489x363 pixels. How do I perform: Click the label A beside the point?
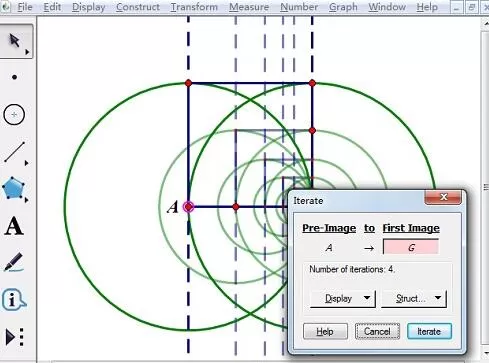click(173, 207)
